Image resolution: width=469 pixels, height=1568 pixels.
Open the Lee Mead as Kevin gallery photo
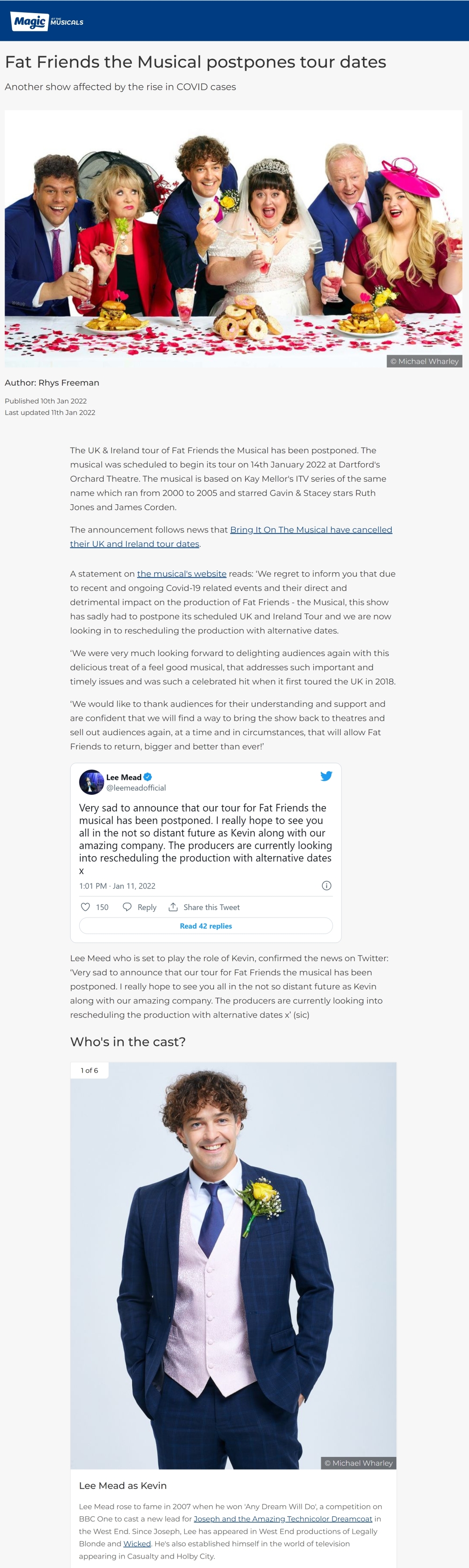233,1266
